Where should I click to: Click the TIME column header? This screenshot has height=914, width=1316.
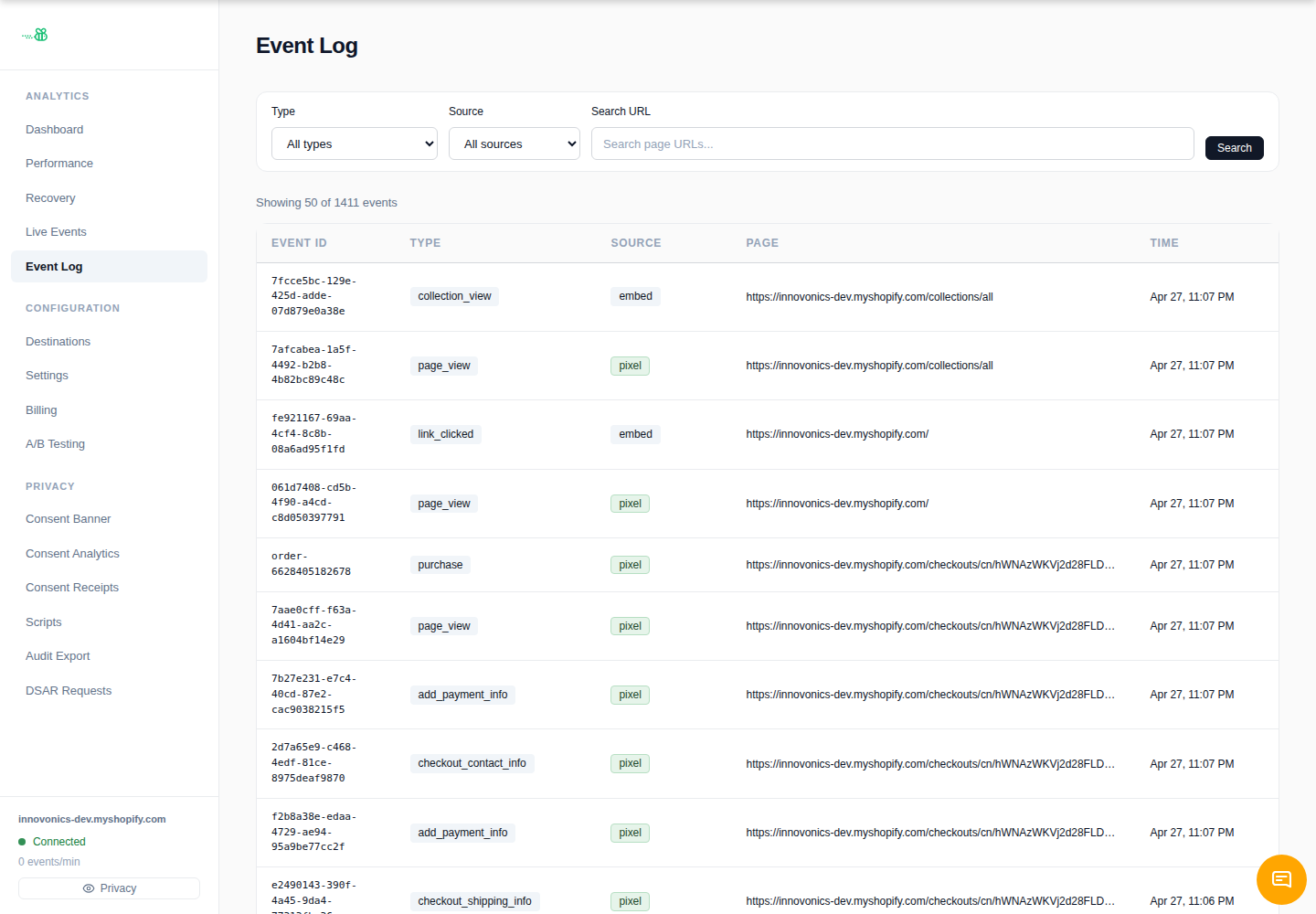tap(1164, 243)
